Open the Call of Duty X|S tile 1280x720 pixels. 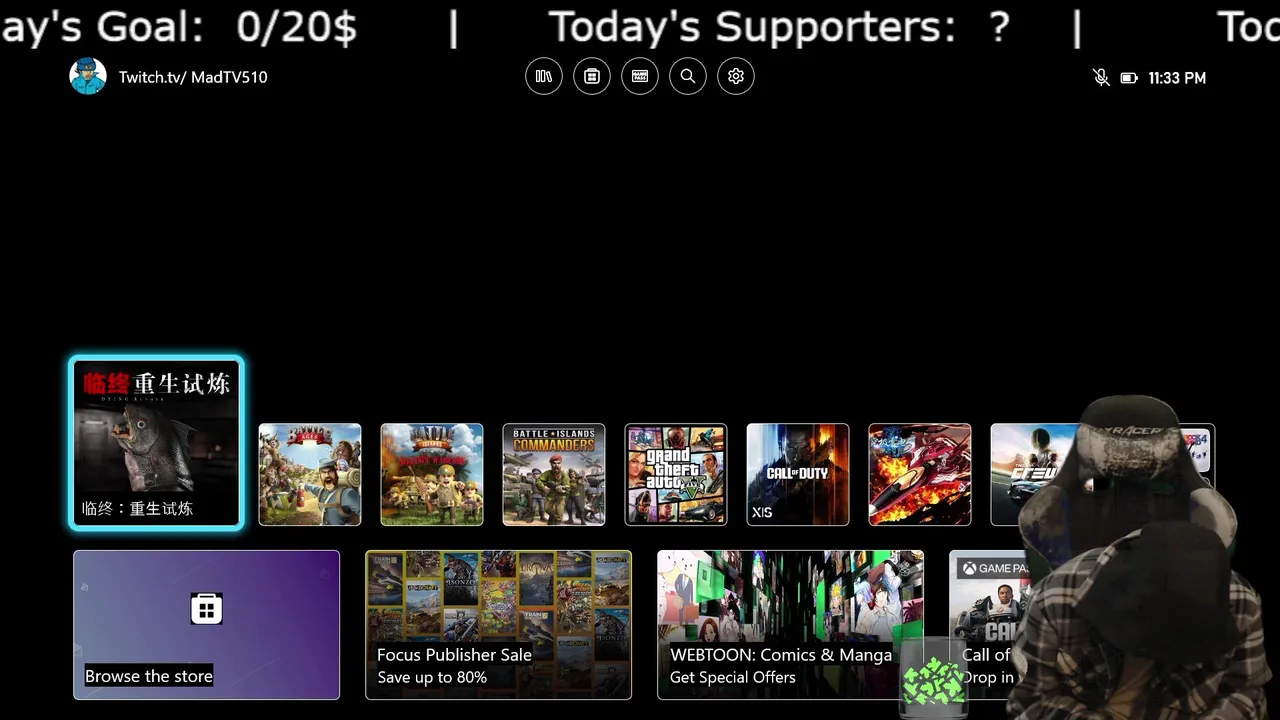tap(798, 475)
